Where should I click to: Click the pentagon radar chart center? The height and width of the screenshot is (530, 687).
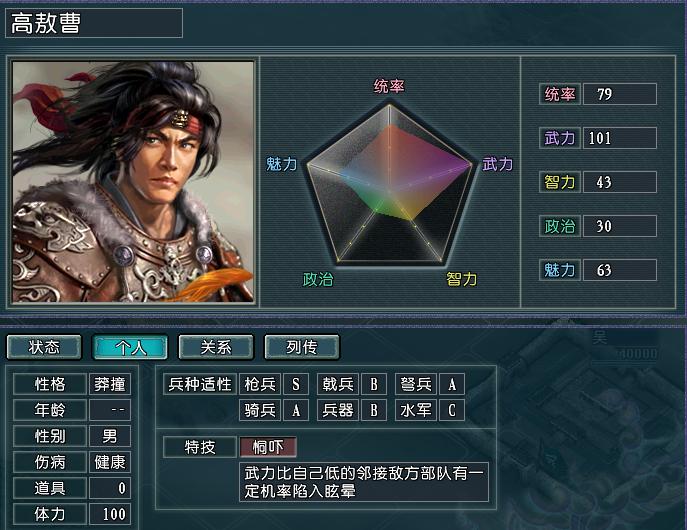pyautogui.click(x=389, y=188)
